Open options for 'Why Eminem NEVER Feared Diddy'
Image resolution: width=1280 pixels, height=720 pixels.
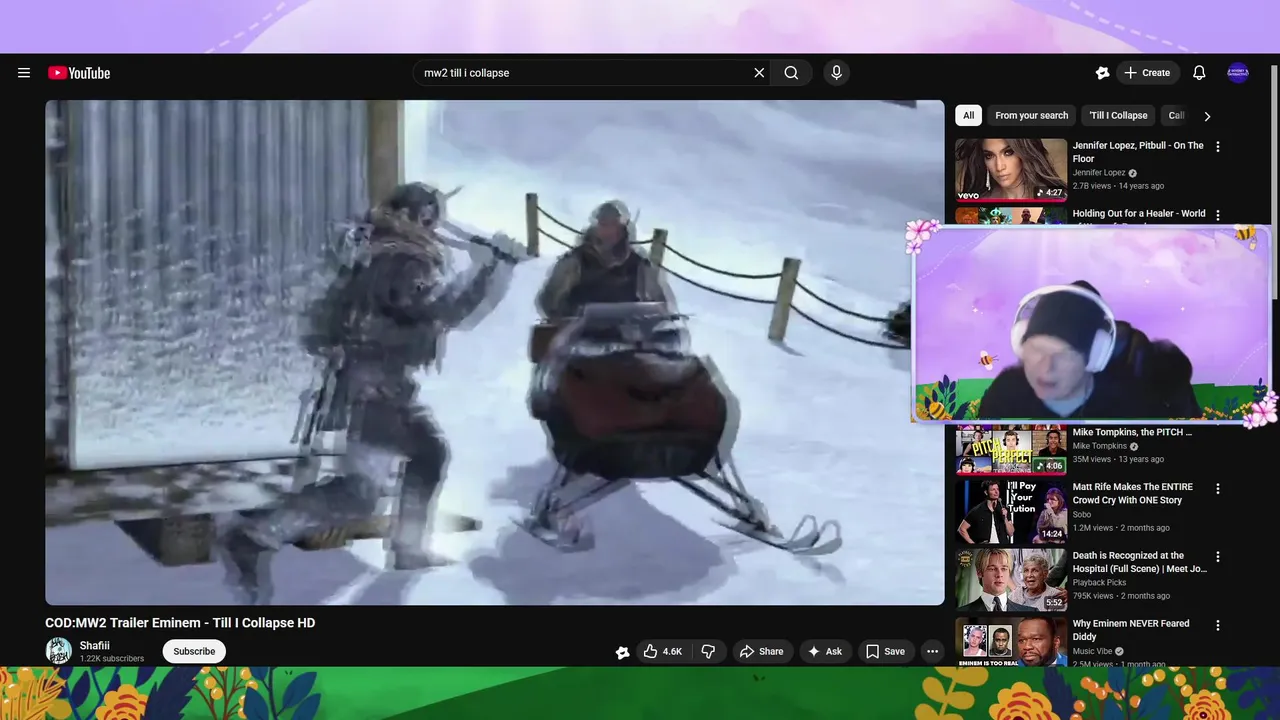(x=1218, y=625)
